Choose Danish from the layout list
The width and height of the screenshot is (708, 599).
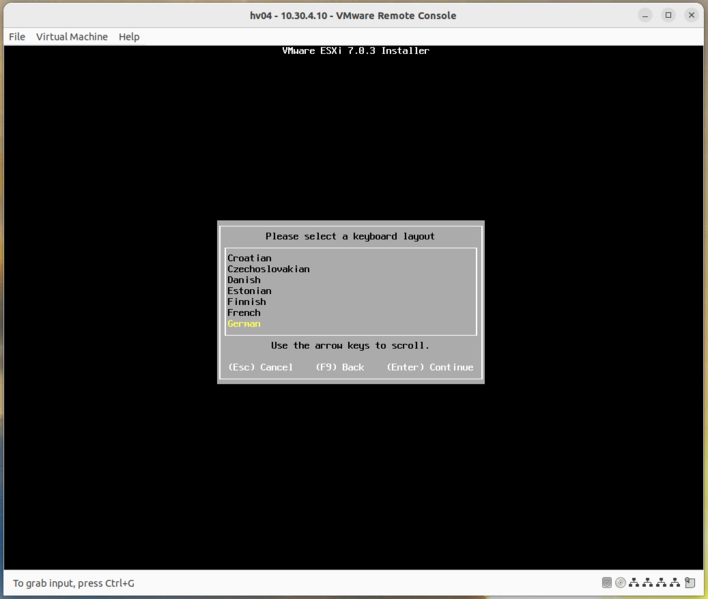(x=243, y=280)
